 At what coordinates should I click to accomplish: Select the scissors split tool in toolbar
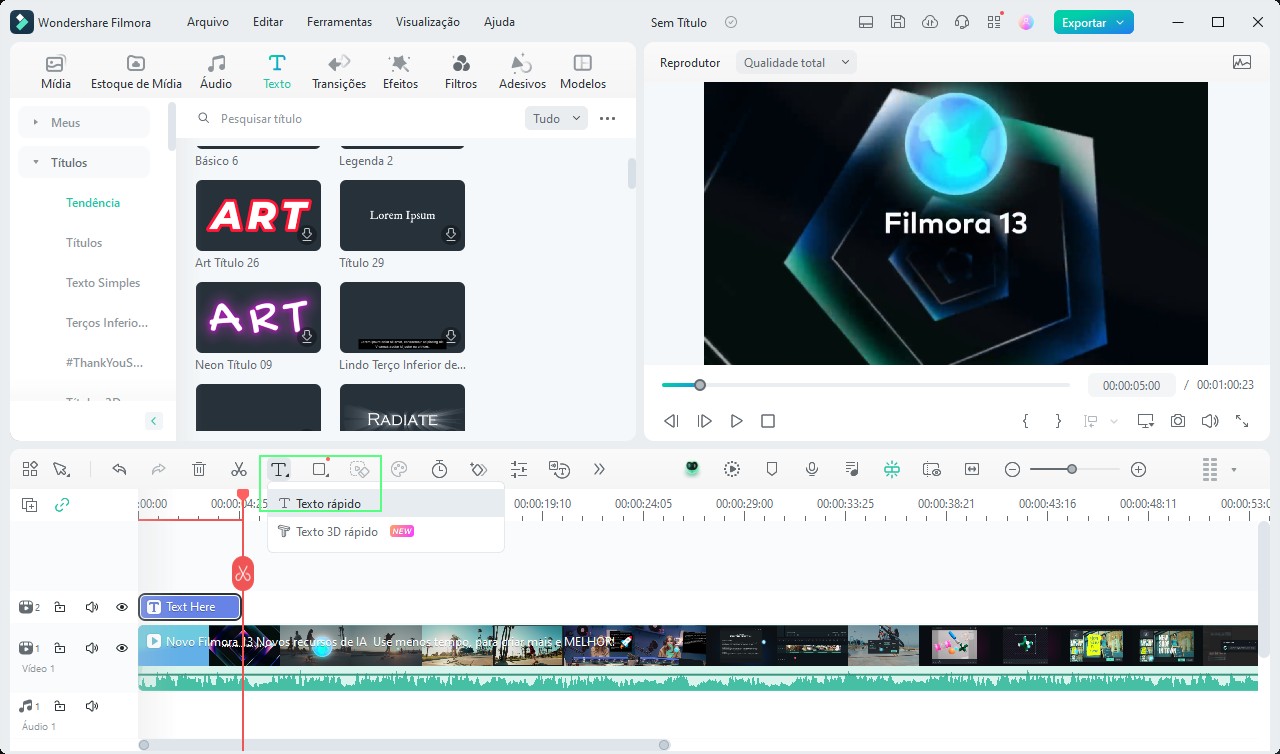pos(239,469)
